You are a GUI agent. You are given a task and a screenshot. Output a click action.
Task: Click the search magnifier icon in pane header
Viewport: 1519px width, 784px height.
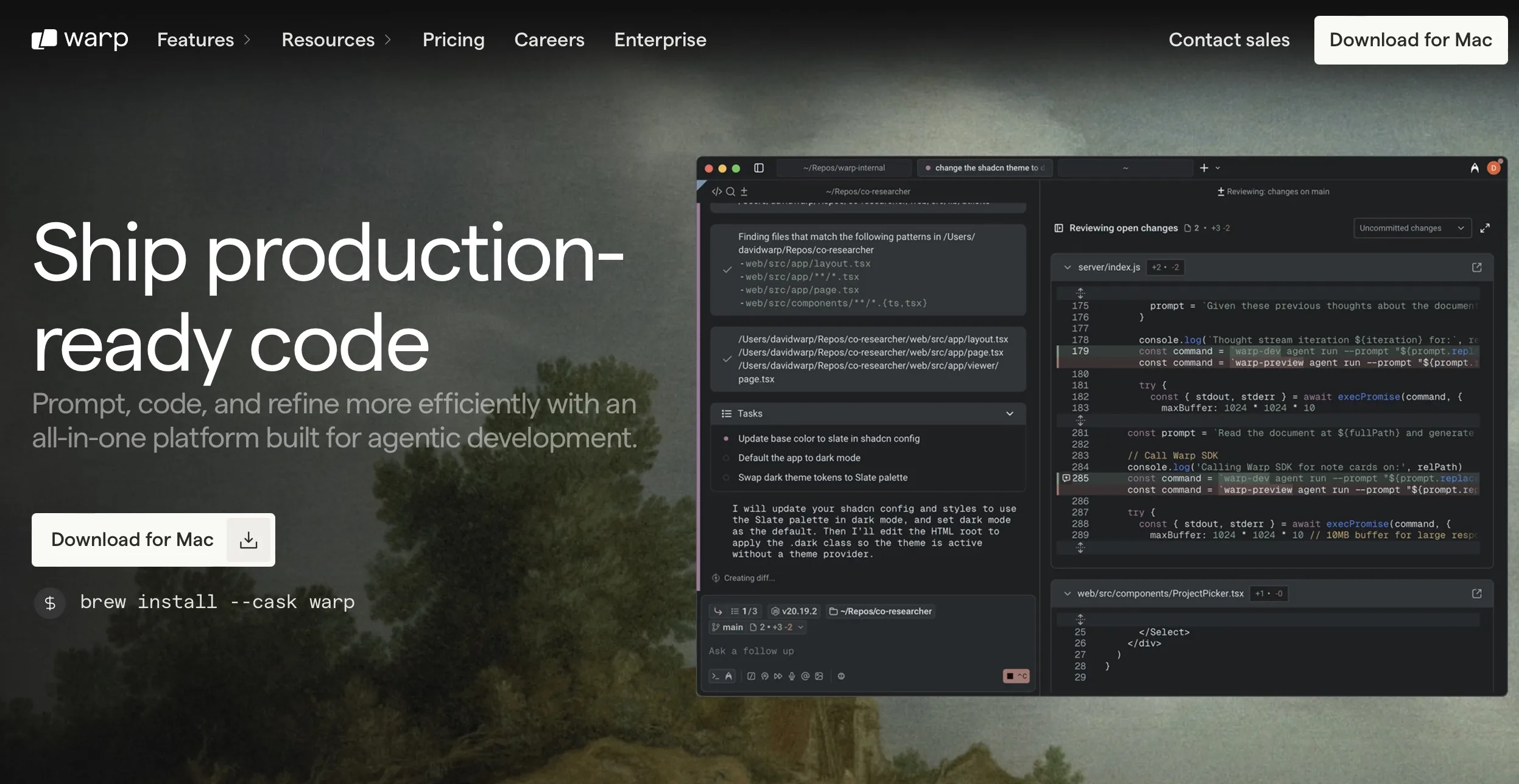point(730,191)
